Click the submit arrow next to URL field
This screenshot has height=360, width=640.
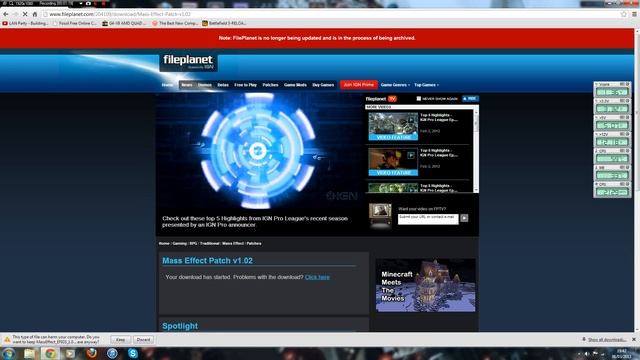point(464,218)
